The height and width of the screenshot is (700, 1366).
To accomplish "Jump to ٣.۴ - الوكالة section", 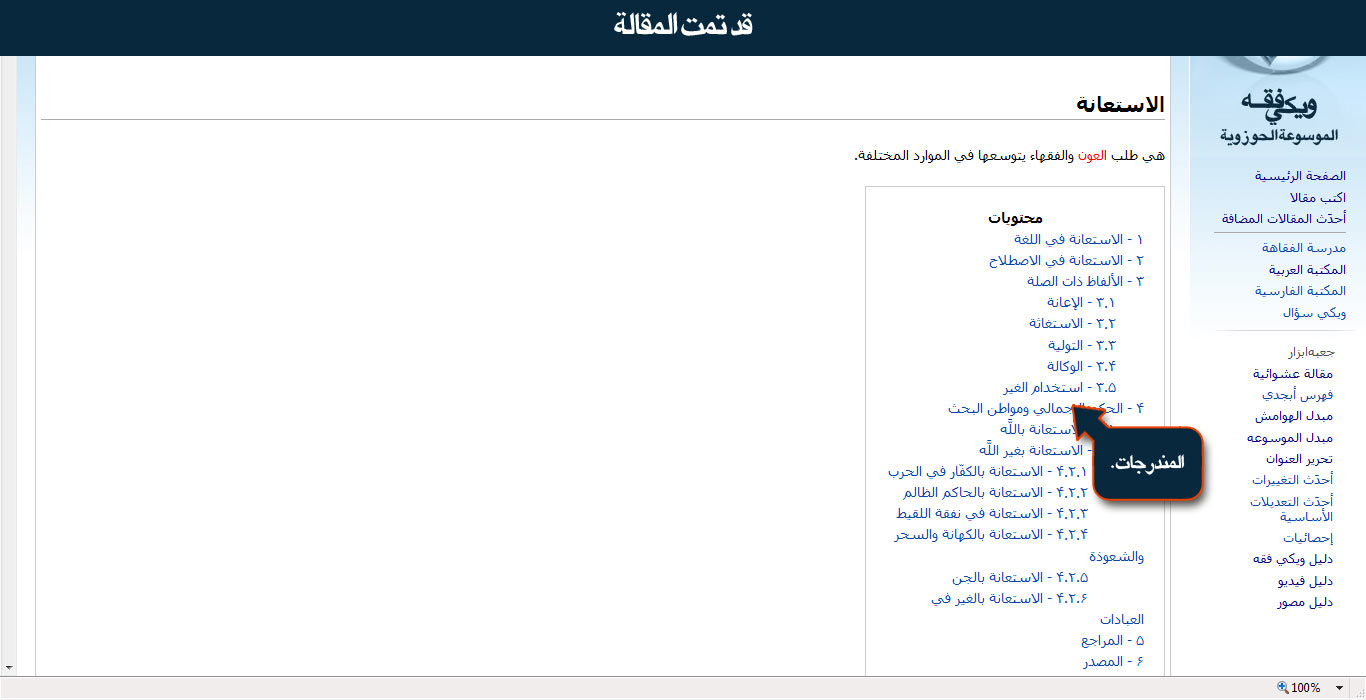I will [1080, 366].
